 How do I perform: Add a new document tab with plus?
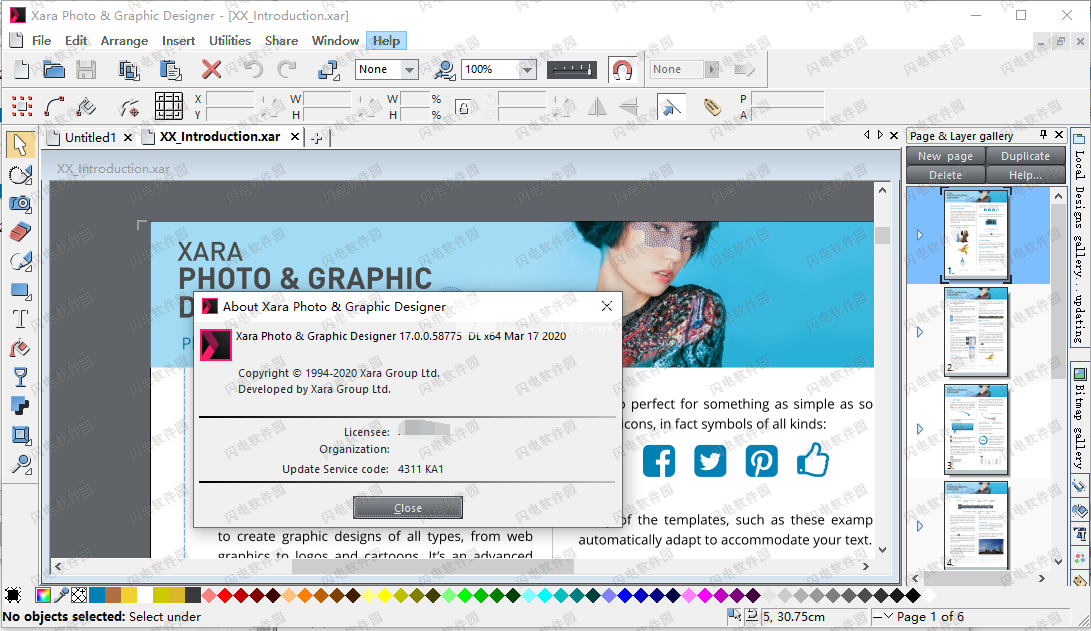(x=317, y=138)
